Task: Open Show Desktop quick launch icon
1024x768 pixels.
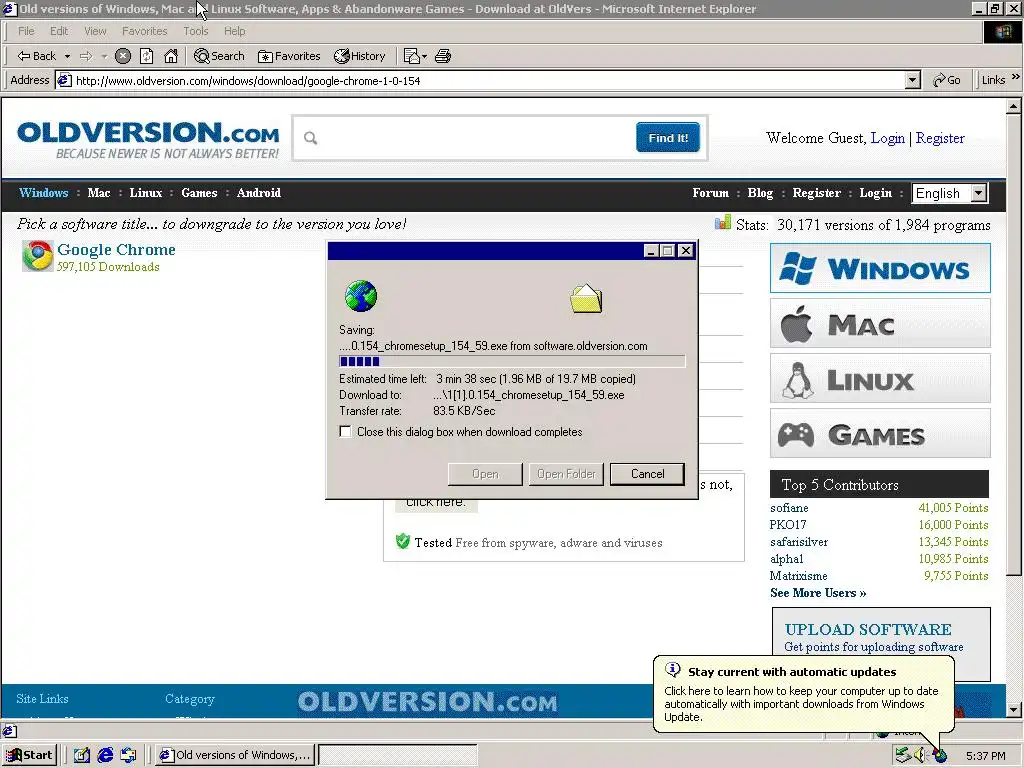Action: (x=82, y=755)
